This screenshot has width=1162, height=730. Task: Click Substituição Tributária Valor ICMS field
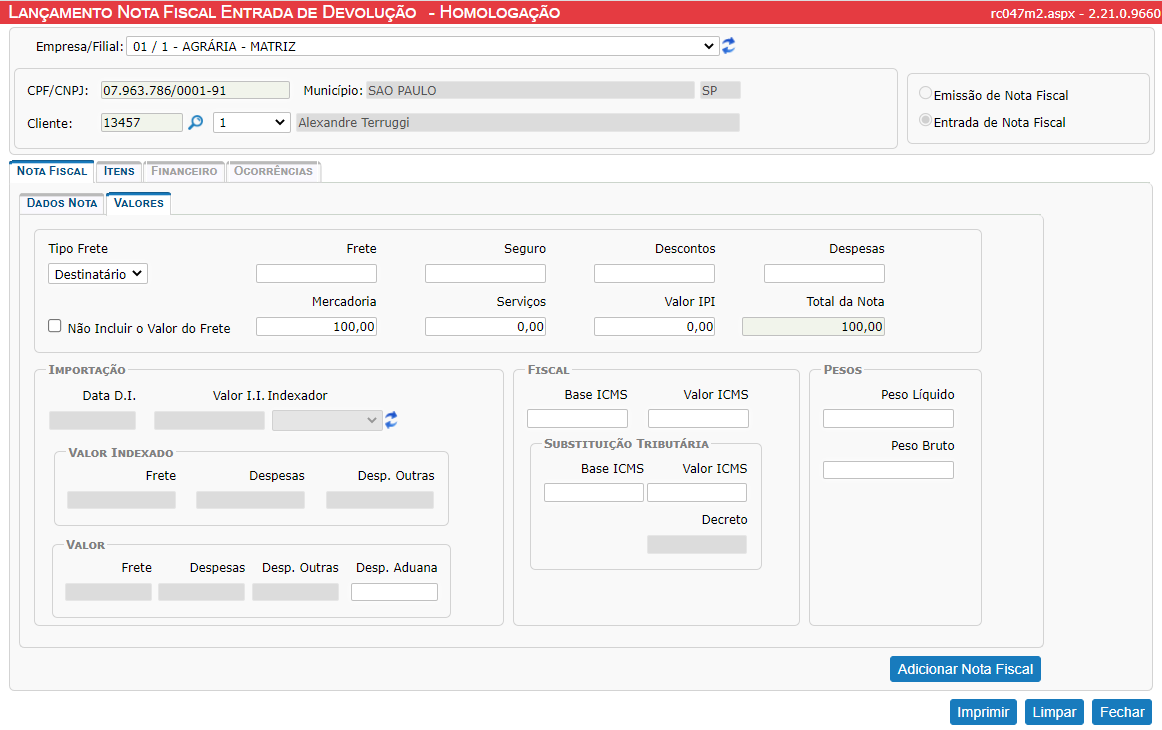697,493
